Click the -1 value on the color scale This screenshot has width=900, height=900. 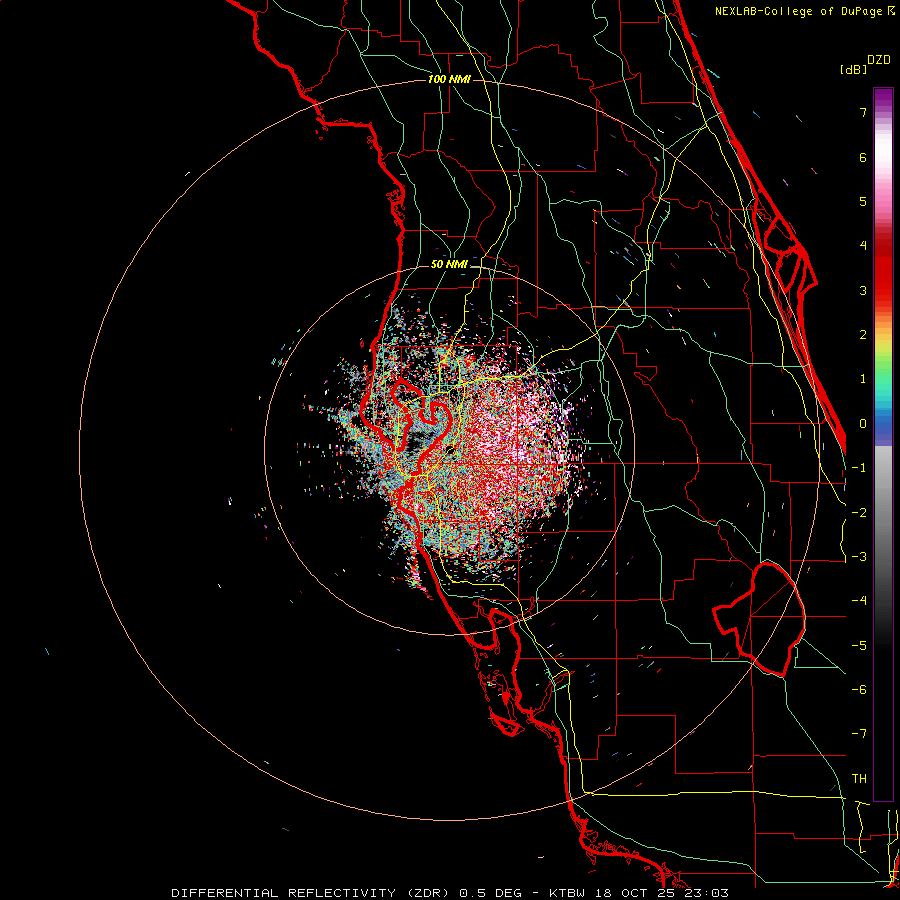pos(859,468)
